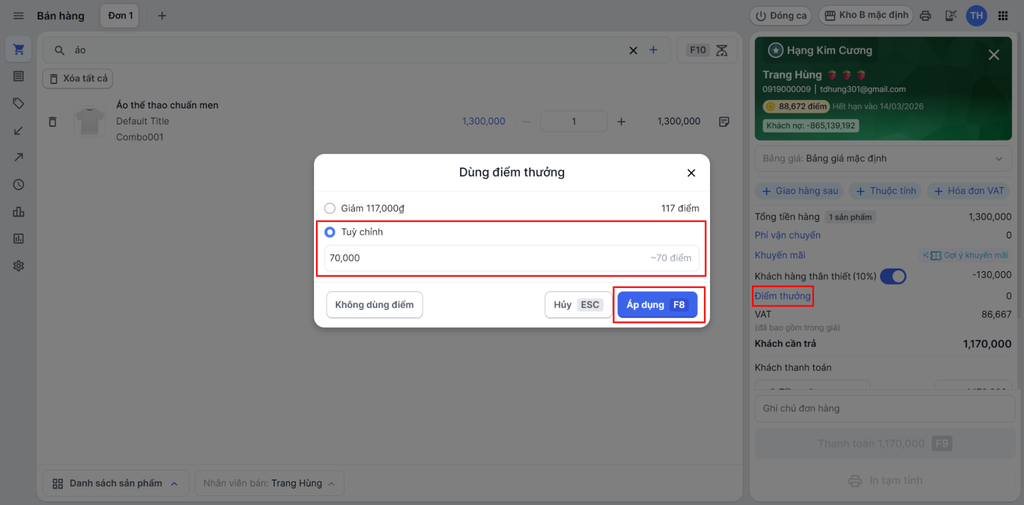
Task: Close the Dùng điểm thưởng dialog
Action: pos(691,173)
